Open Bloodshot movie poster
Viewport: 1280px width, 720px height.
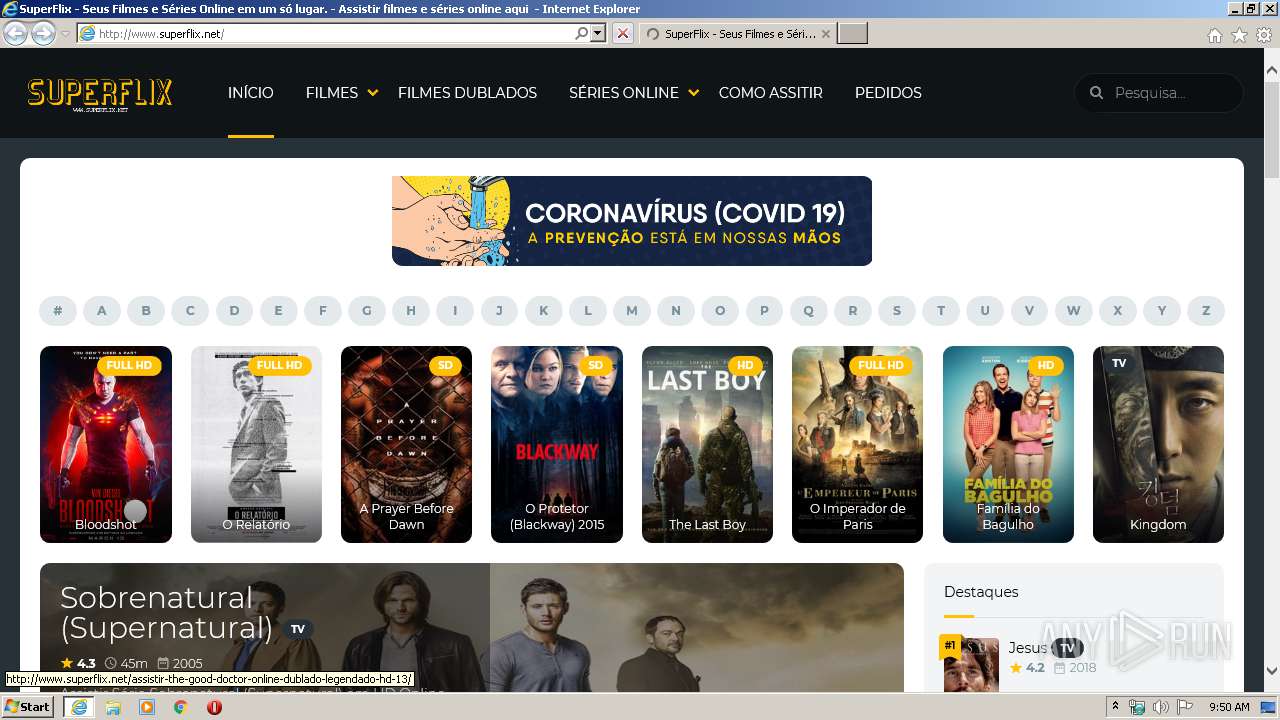[x=106, y=444]
